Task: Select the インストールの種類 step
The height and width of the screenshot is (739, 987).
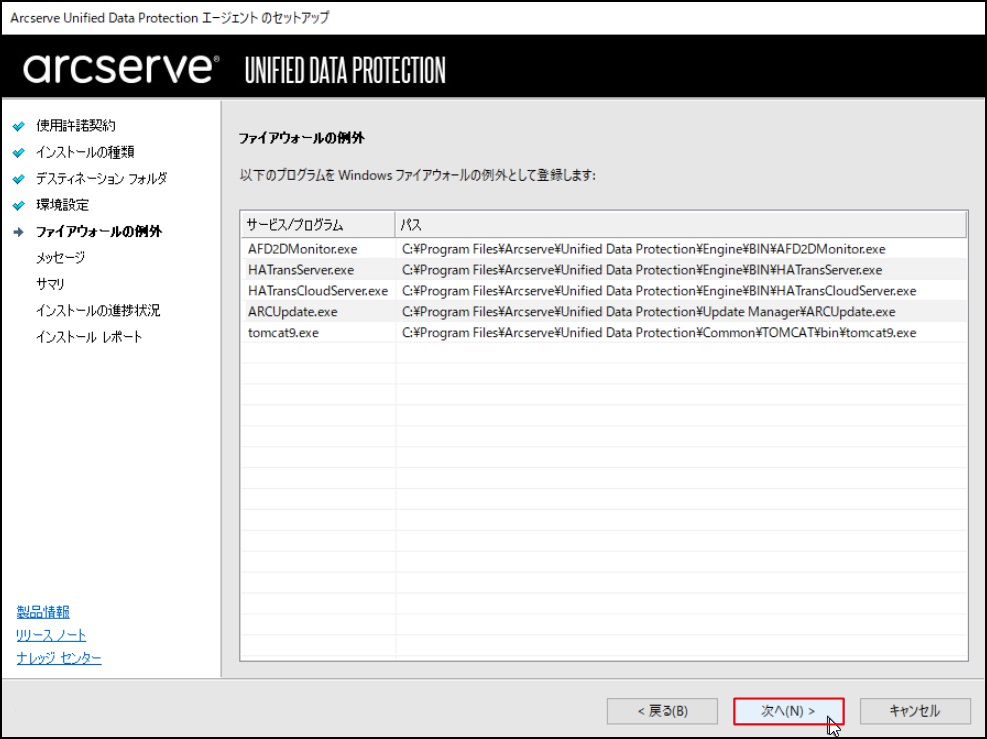Action: (x=85, y=152)
